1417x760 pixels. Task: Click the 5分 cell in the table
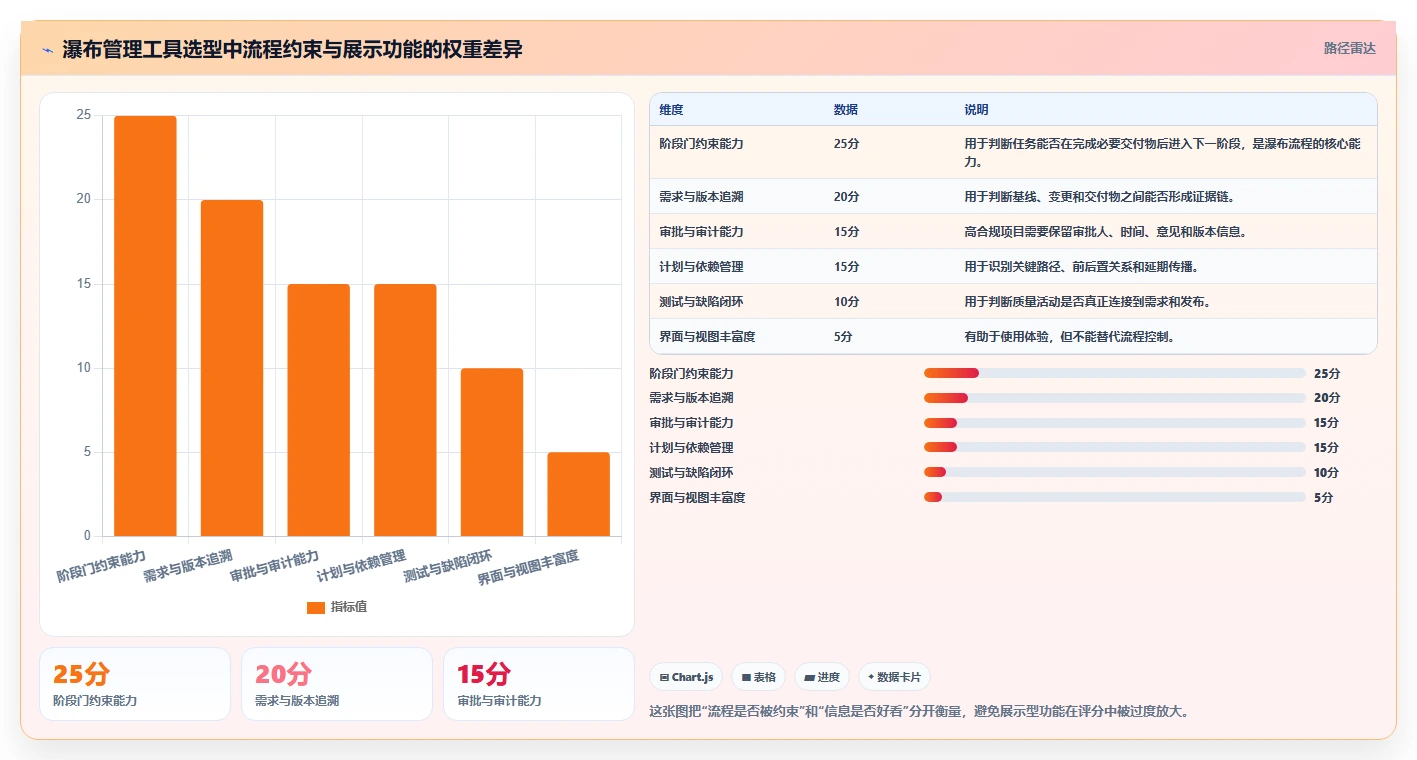[x=843, y=337]
